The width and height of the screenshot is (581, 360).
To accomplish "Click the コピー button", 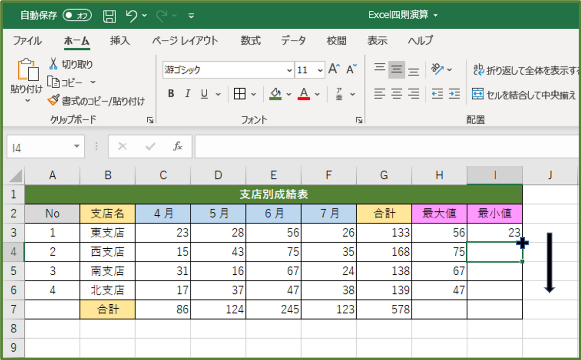I will (x=66, y=82).
